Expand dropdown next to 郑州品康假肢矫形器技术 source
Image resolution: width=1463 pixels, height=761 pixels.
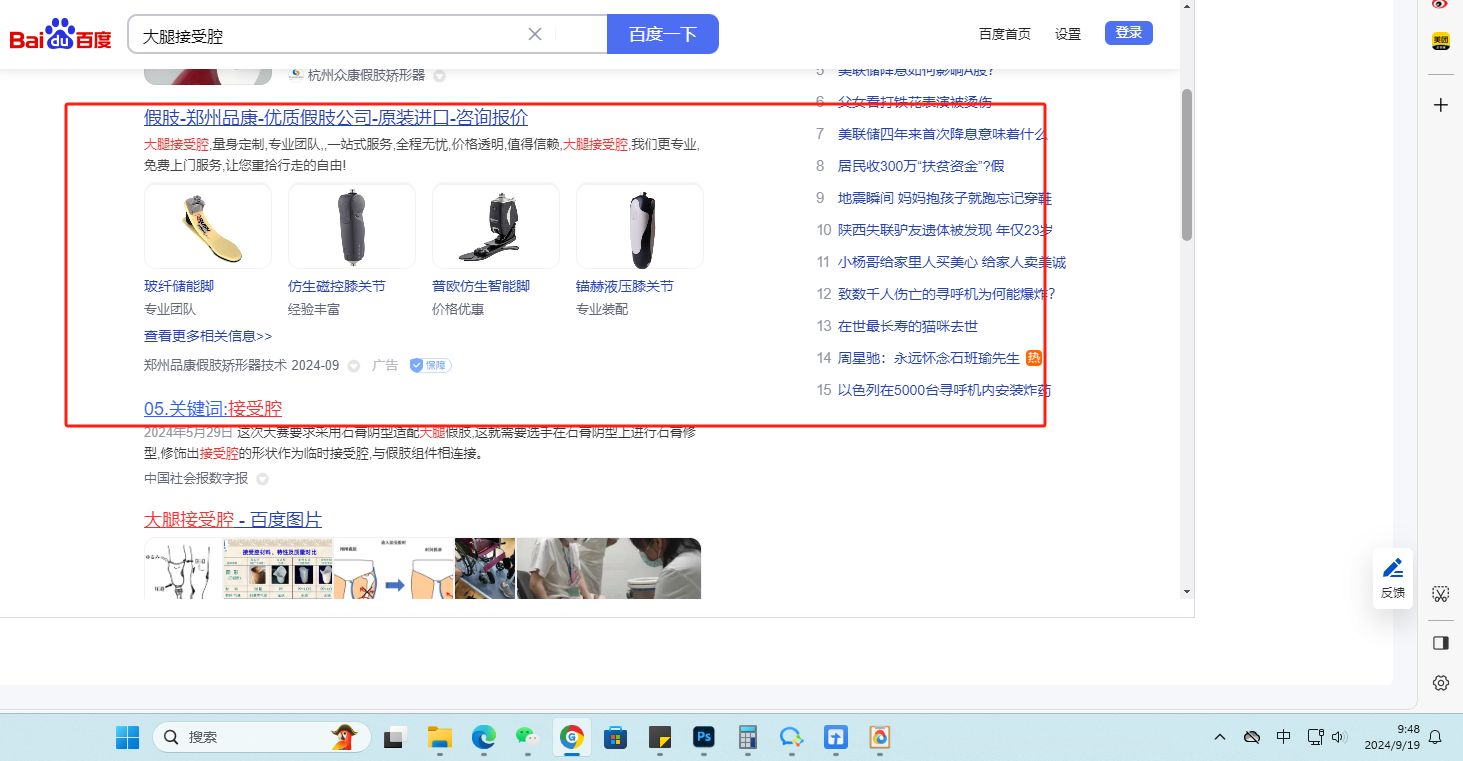(x=353, y=366)
